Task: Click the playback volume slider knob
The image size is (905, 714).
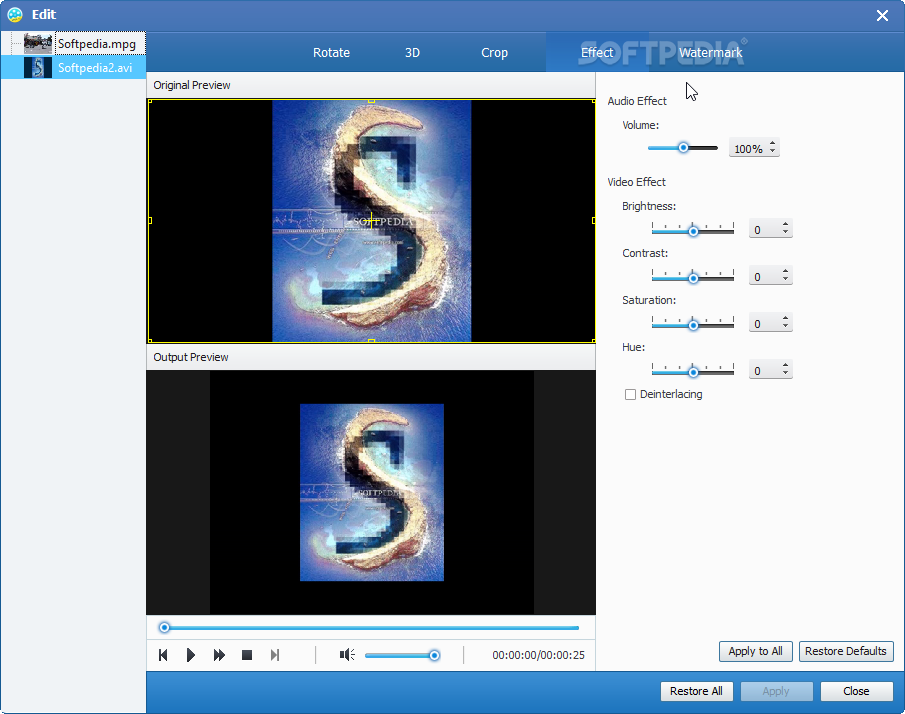Action: click(x=435, y=655)
